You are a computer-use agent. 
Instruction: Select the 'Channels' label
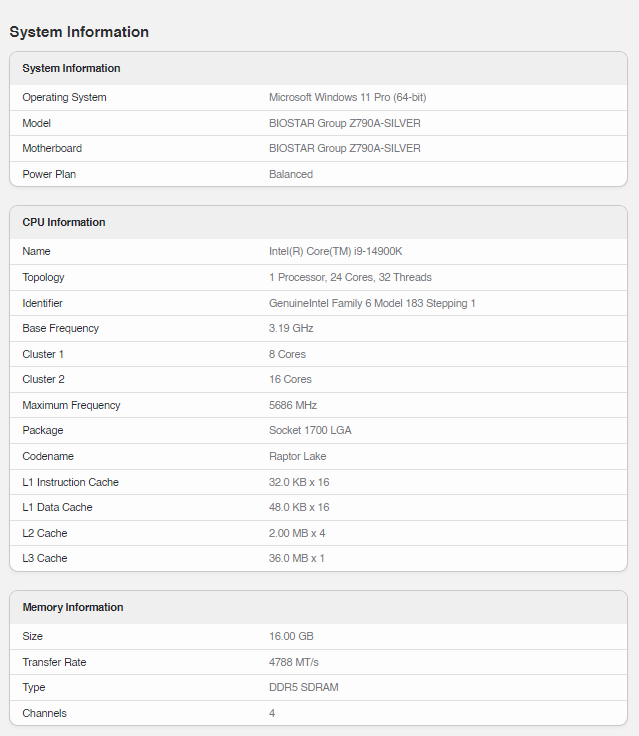point(44,713)
